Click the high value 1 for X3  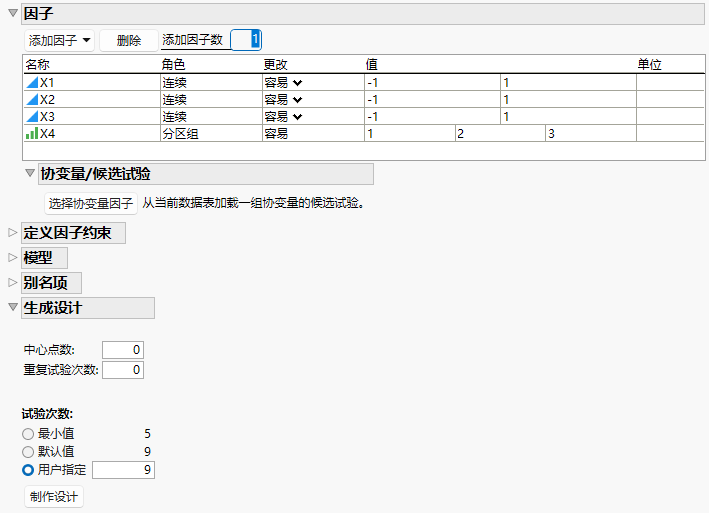point(568,117)
